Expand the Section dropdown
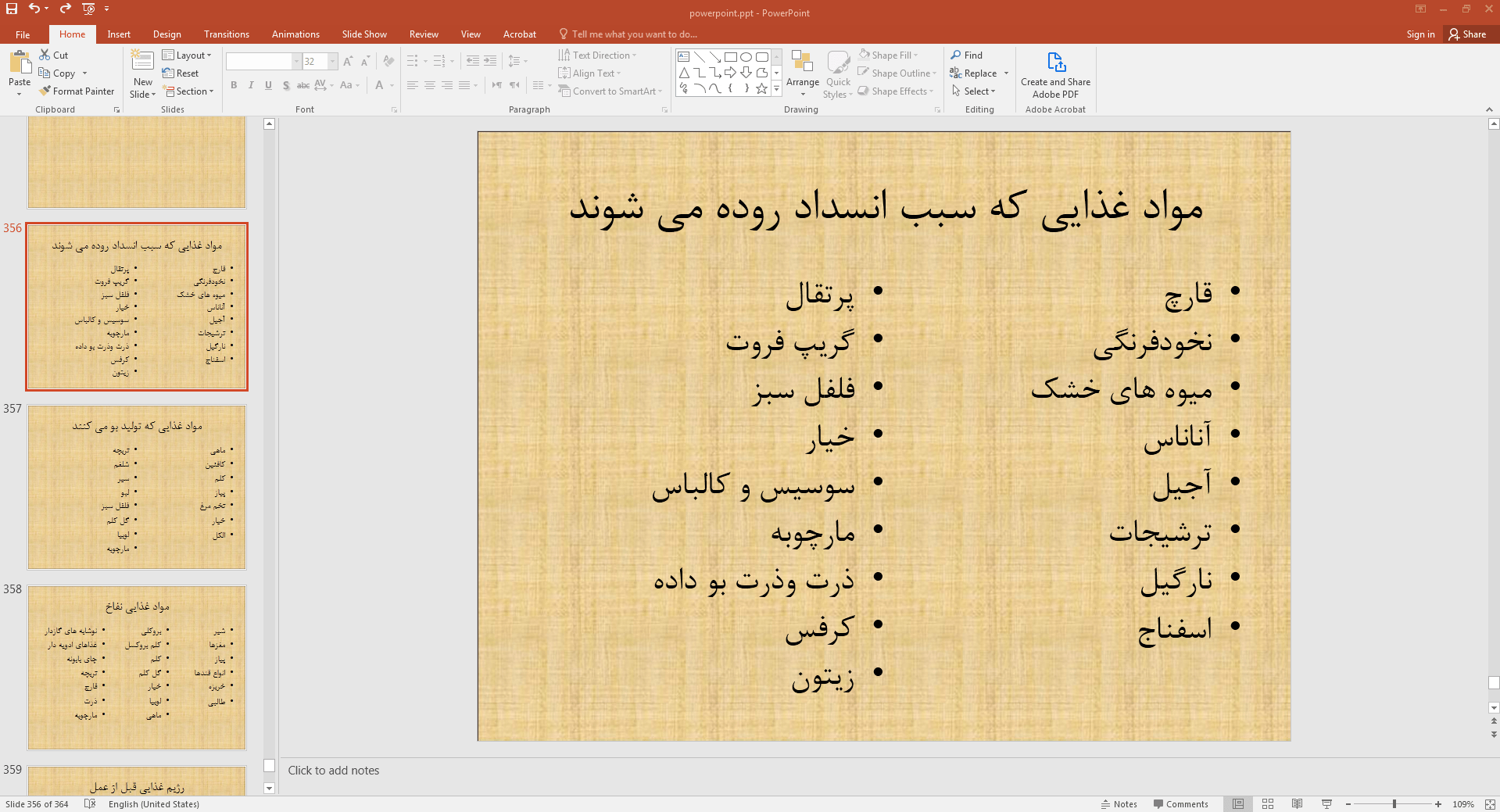This screenshot has height=812, width=1500. 188,91
